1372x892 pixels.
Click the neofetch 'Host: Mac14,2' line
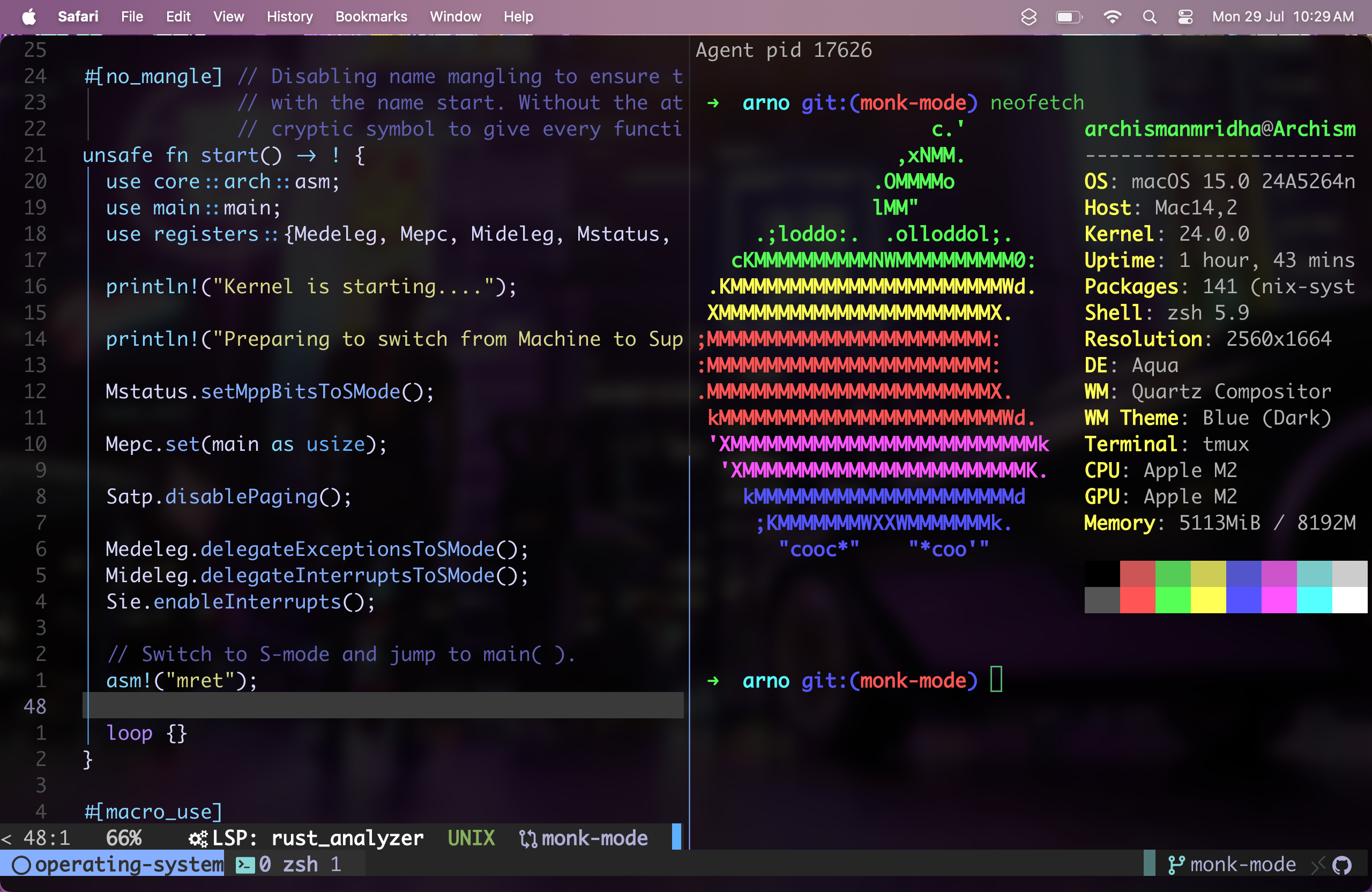coord(1161,207)
